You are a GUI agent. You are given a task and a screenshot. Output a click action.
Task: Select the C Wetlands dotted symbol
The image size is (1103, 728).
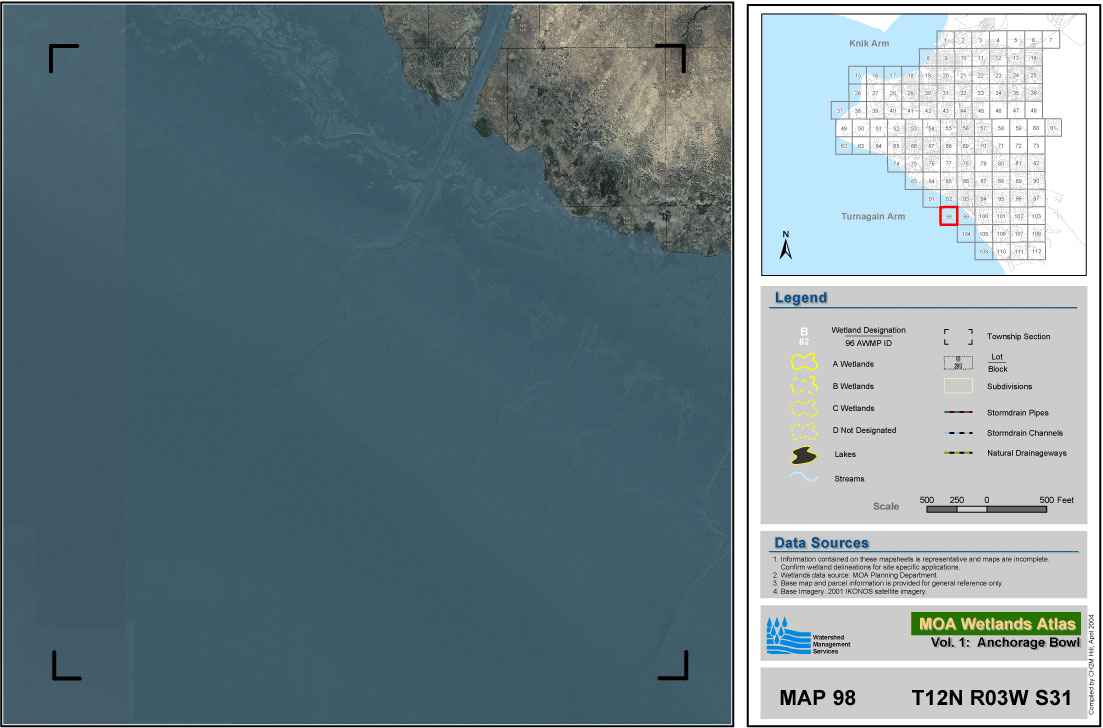(804, 409)
